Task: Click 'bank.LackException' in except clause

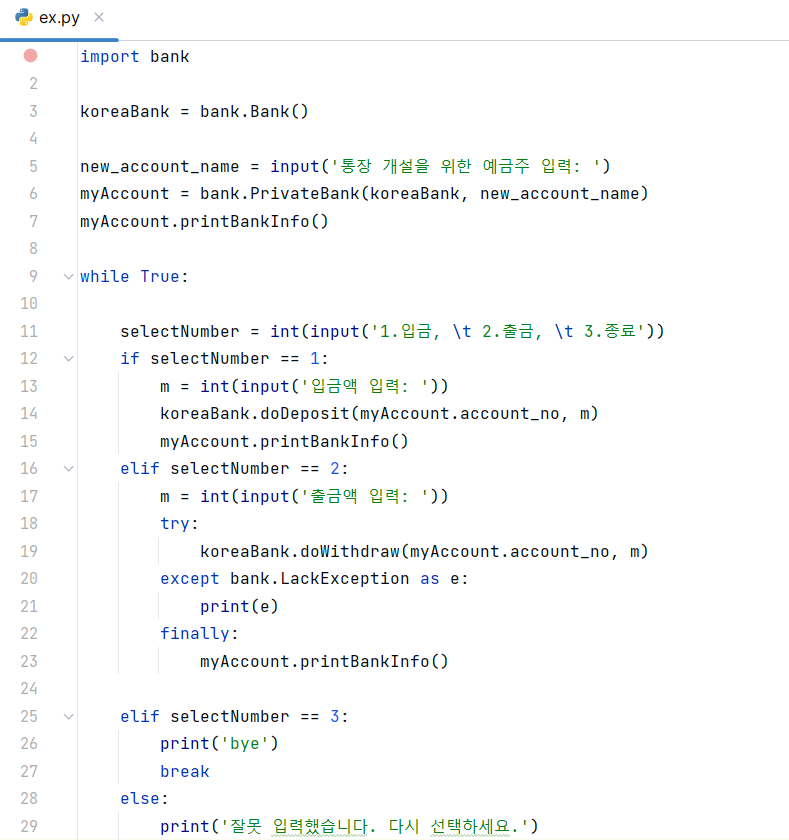Action: coord(319,579)
